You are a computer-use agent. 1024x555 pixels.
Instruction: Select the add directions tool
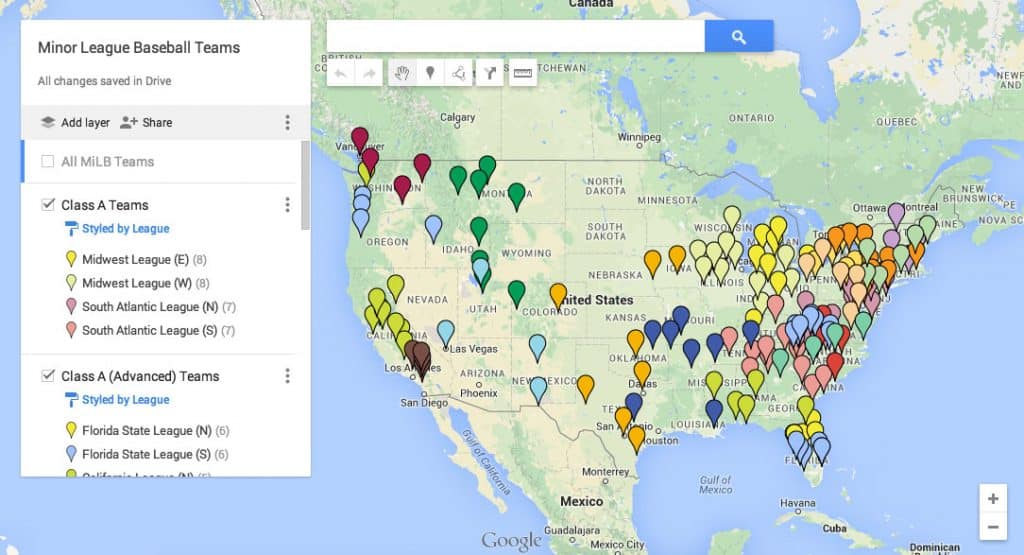click(x=490, y=73)
